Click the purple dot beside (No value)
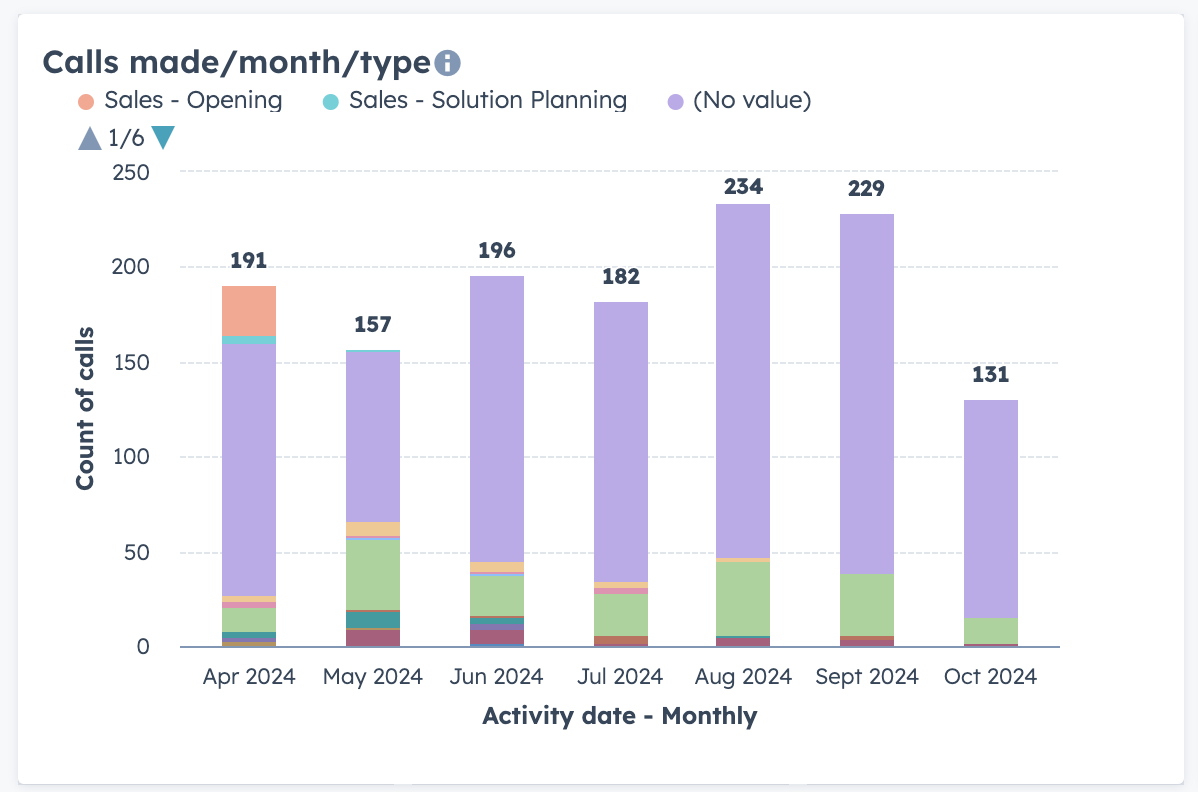1198x792 pixels. coord(675,100)
